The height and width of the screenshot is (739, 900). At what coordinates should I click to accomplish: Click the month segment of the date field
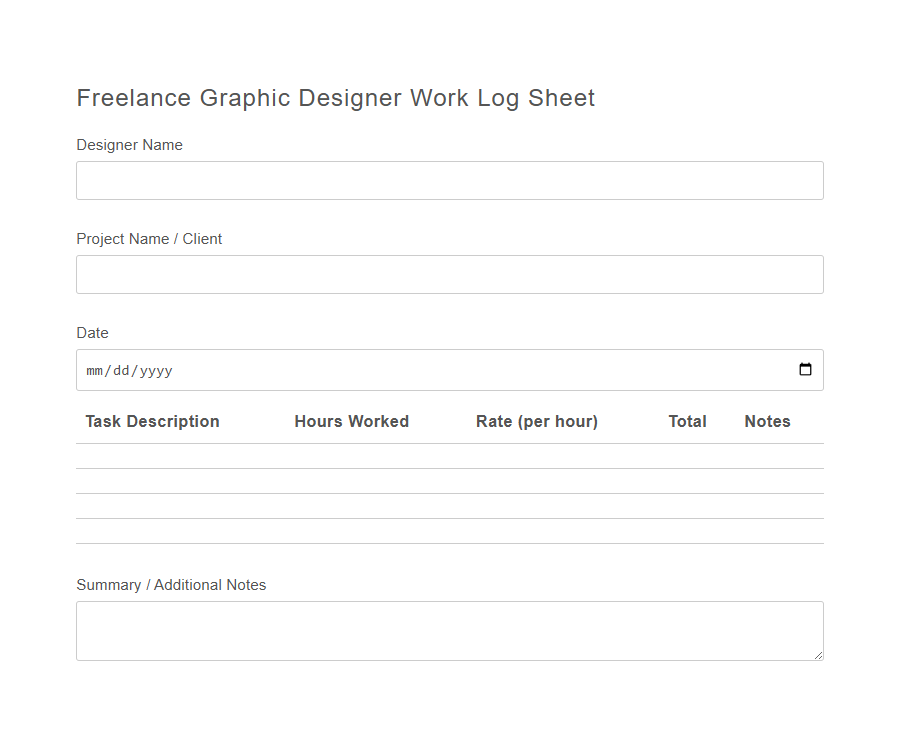[91, 370]
